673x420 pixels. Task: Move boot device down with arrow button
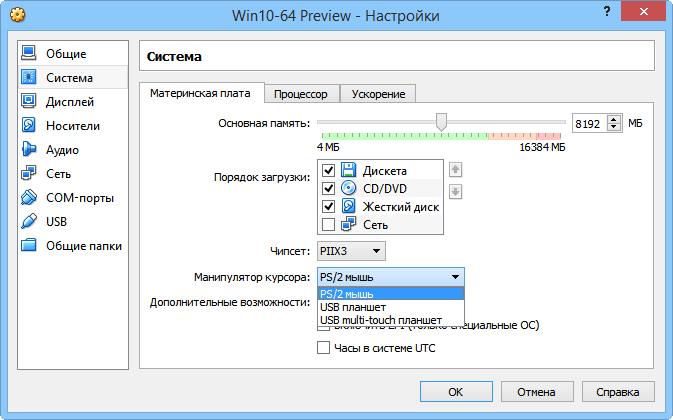tap(455, 191)
